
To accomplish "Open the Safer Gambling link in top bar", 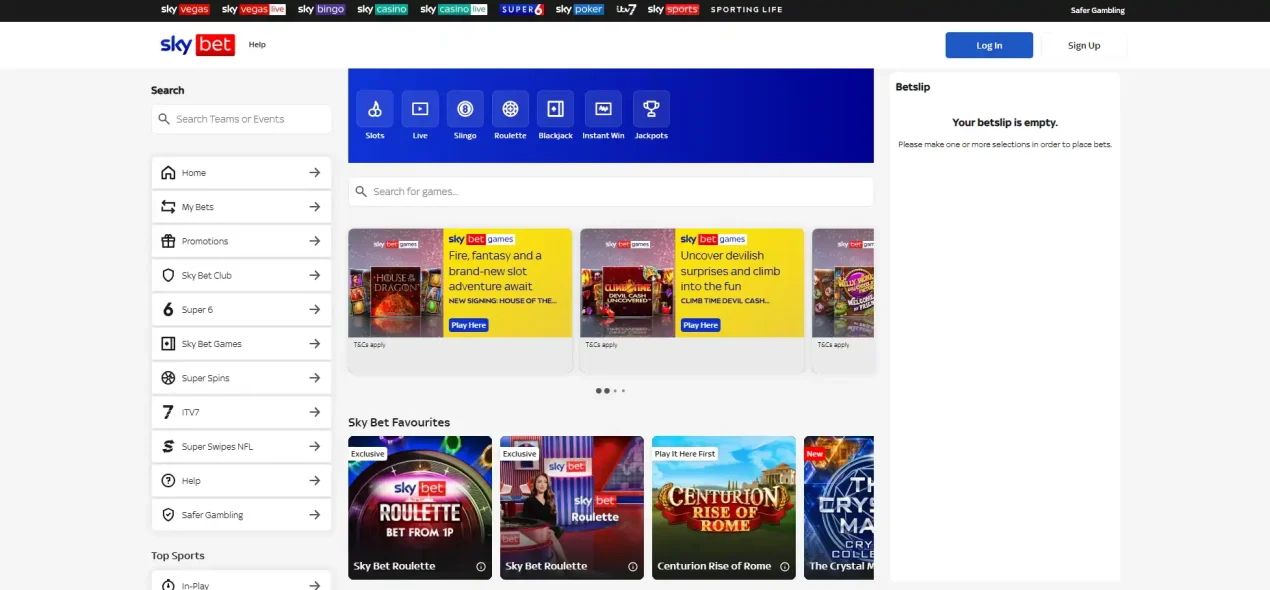I will pyautogui.click(x=1097, y=10).
